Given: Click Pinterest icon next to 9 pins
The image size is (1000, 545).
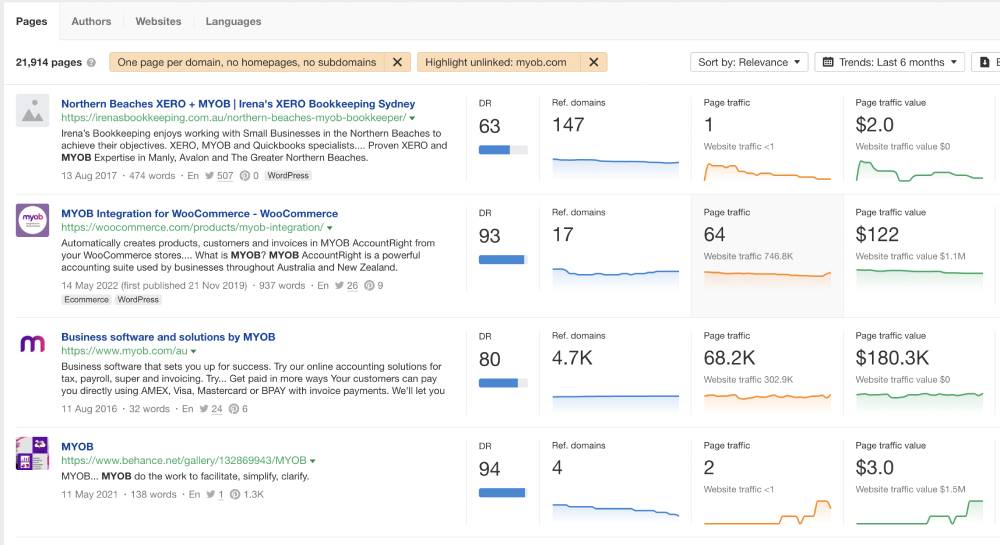Looking at the screenshot, I should 369,286.
